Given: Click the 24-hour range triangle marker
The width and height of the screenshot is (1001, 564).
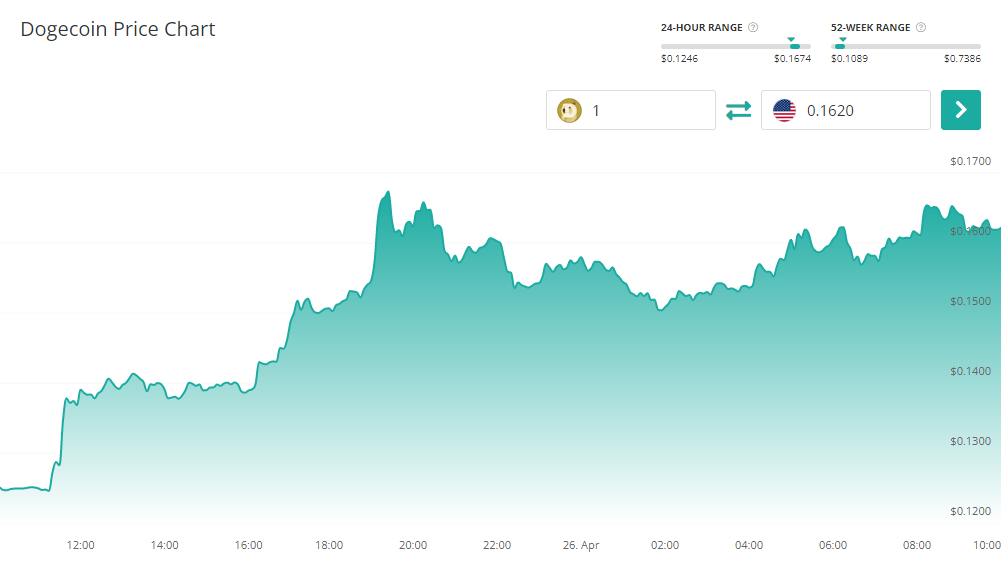Looking at the screenshot, I should 792,40.
